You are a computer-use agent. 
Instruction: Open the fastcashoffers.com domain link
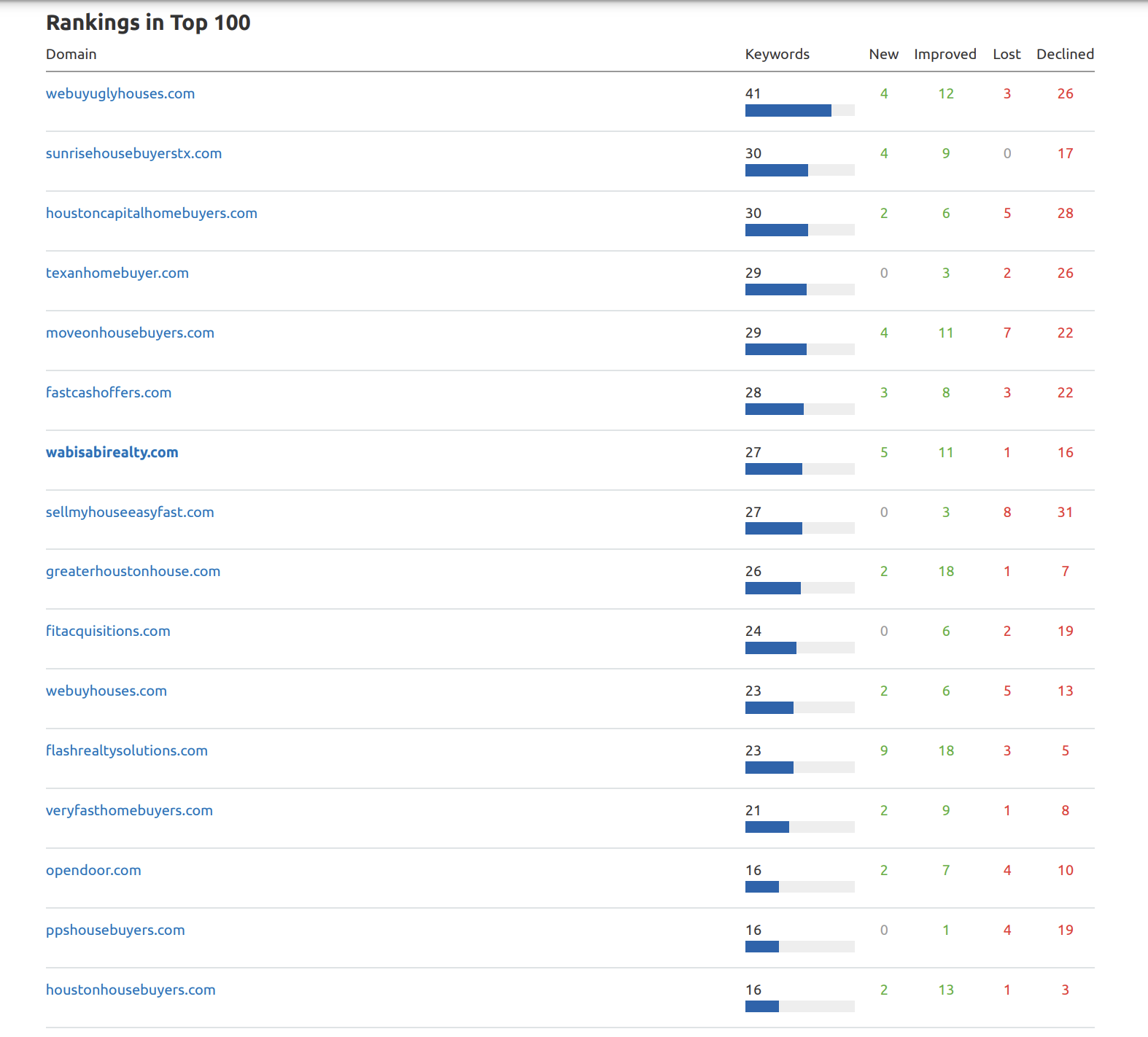(x=109, y=392)
